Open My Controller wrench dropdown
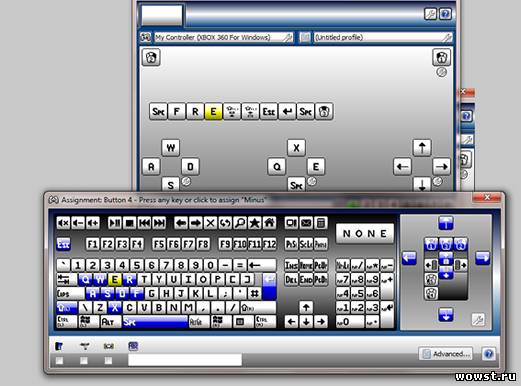 pyautogui.click(x=287, y=37)
